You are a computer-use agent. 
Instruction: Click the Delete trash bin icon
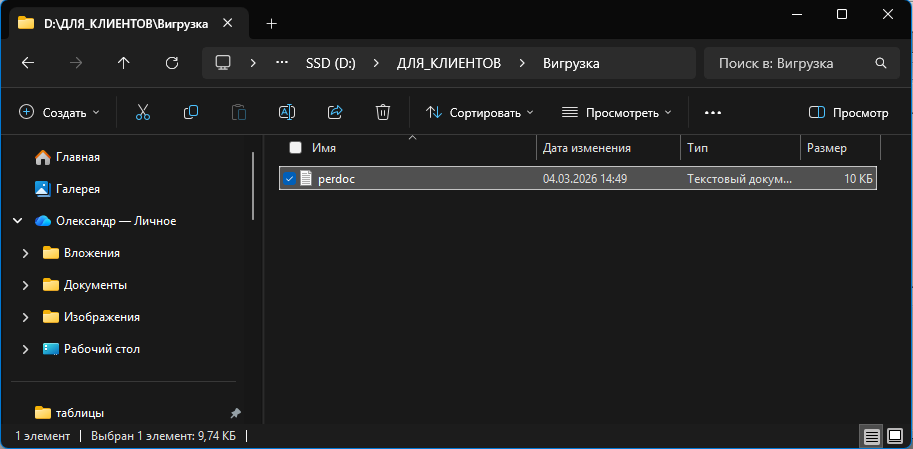(383, 113)
